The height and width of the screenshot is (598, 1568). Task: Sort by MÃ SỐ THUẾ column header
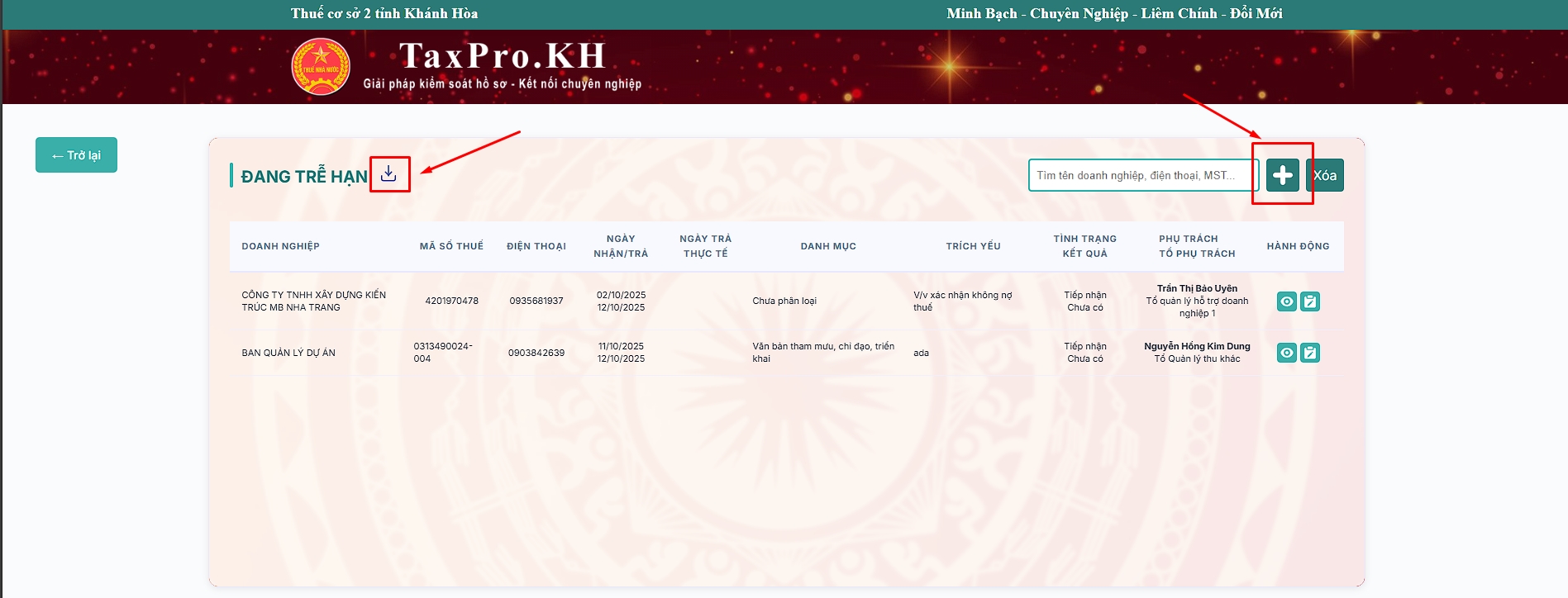pos(451,246)
